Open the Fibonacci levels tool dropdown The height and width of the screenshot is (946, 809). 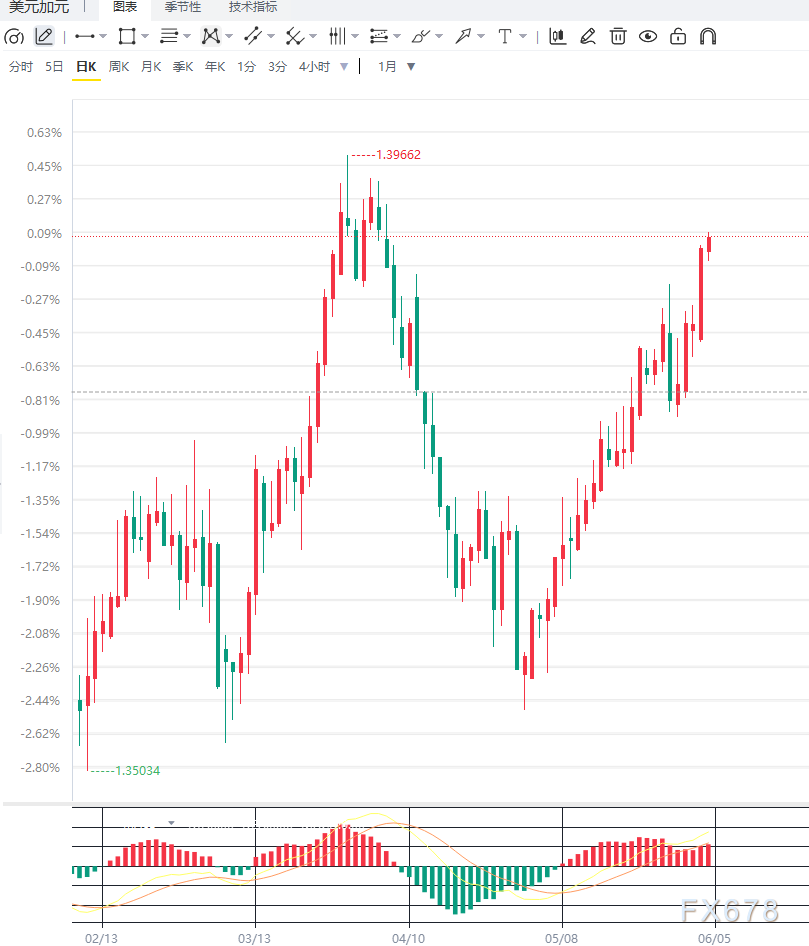(396, 36)
